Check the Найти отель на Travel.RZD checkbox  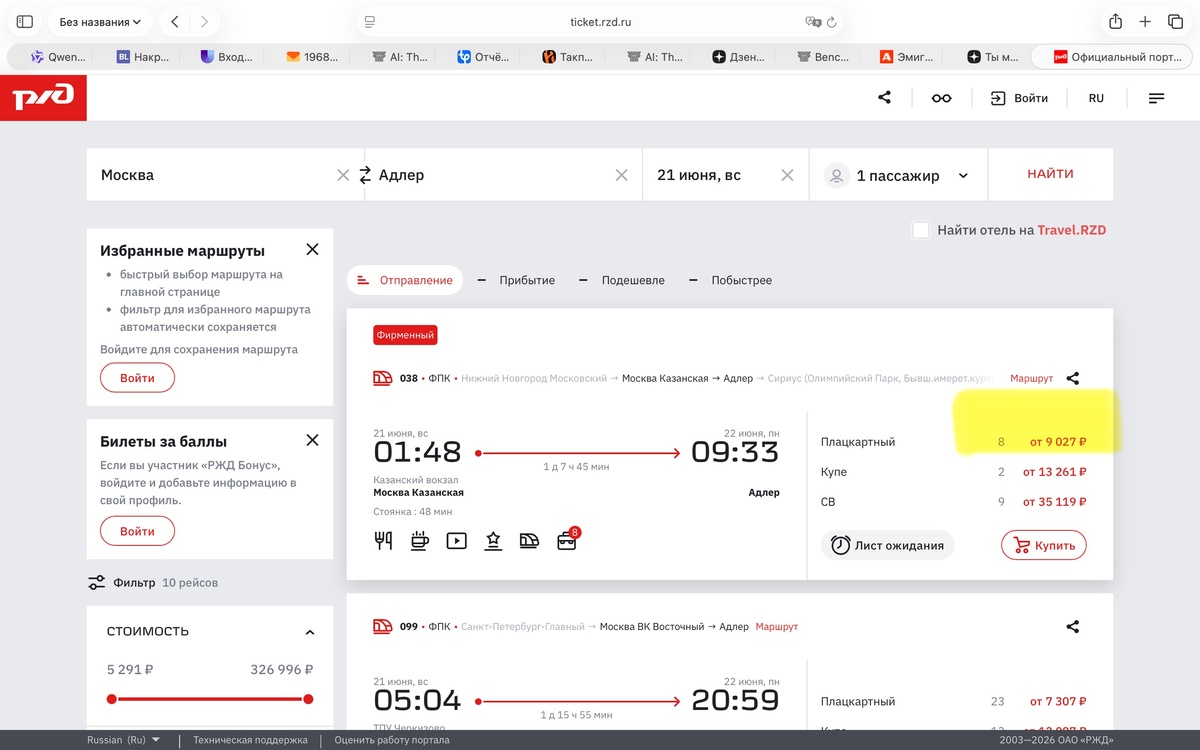coord(921,230)
